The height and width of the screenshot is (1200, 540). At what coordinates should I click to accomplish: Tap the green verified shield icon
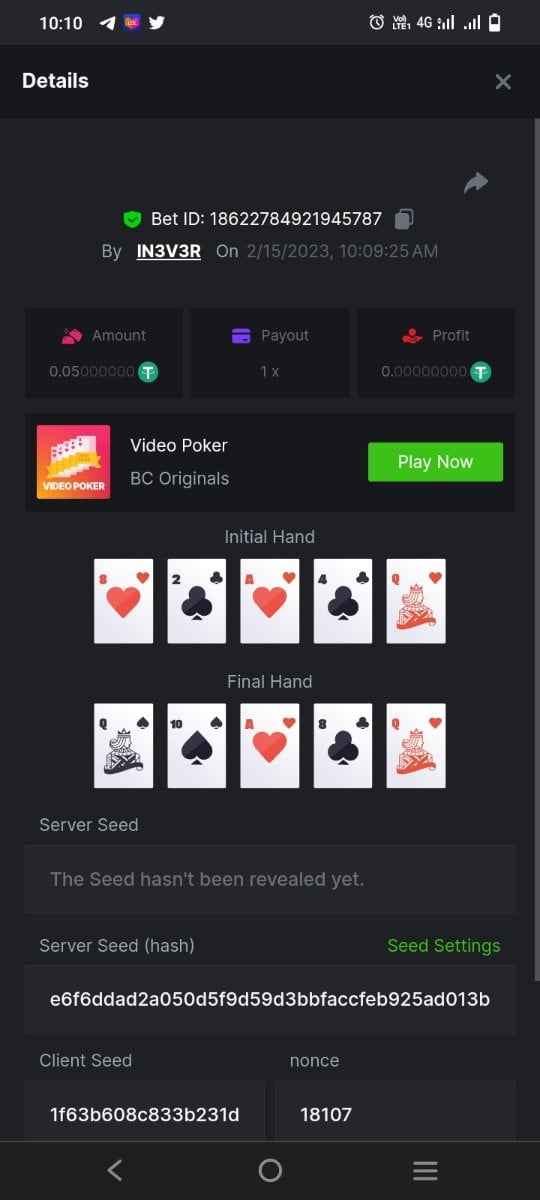click(x=132, y=218)
